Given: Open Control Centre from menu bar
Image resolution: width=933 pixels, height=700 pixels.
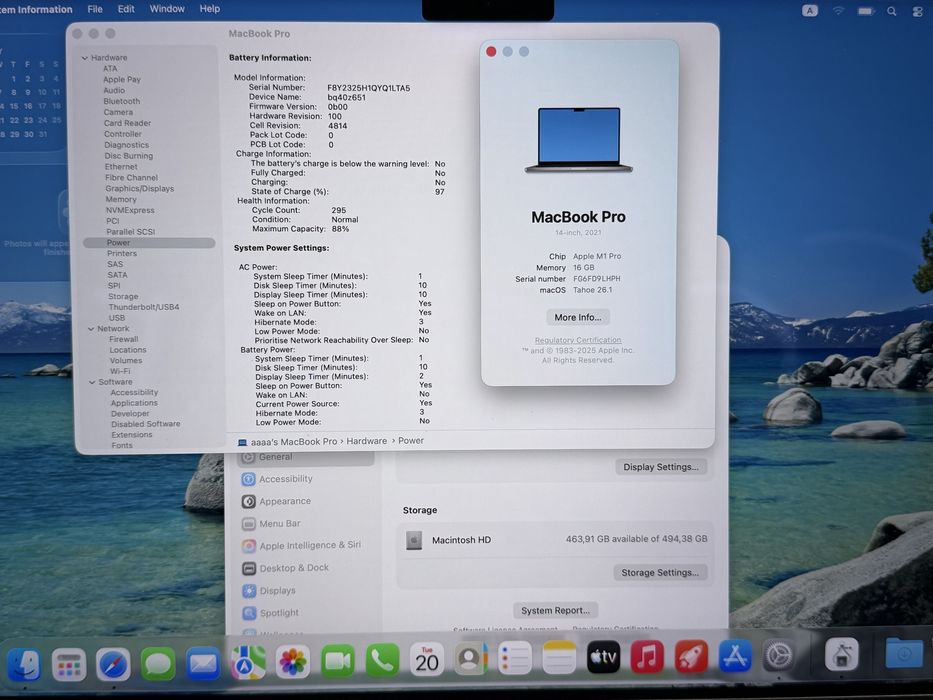Looking at the screenshot, I should [918, 11].
